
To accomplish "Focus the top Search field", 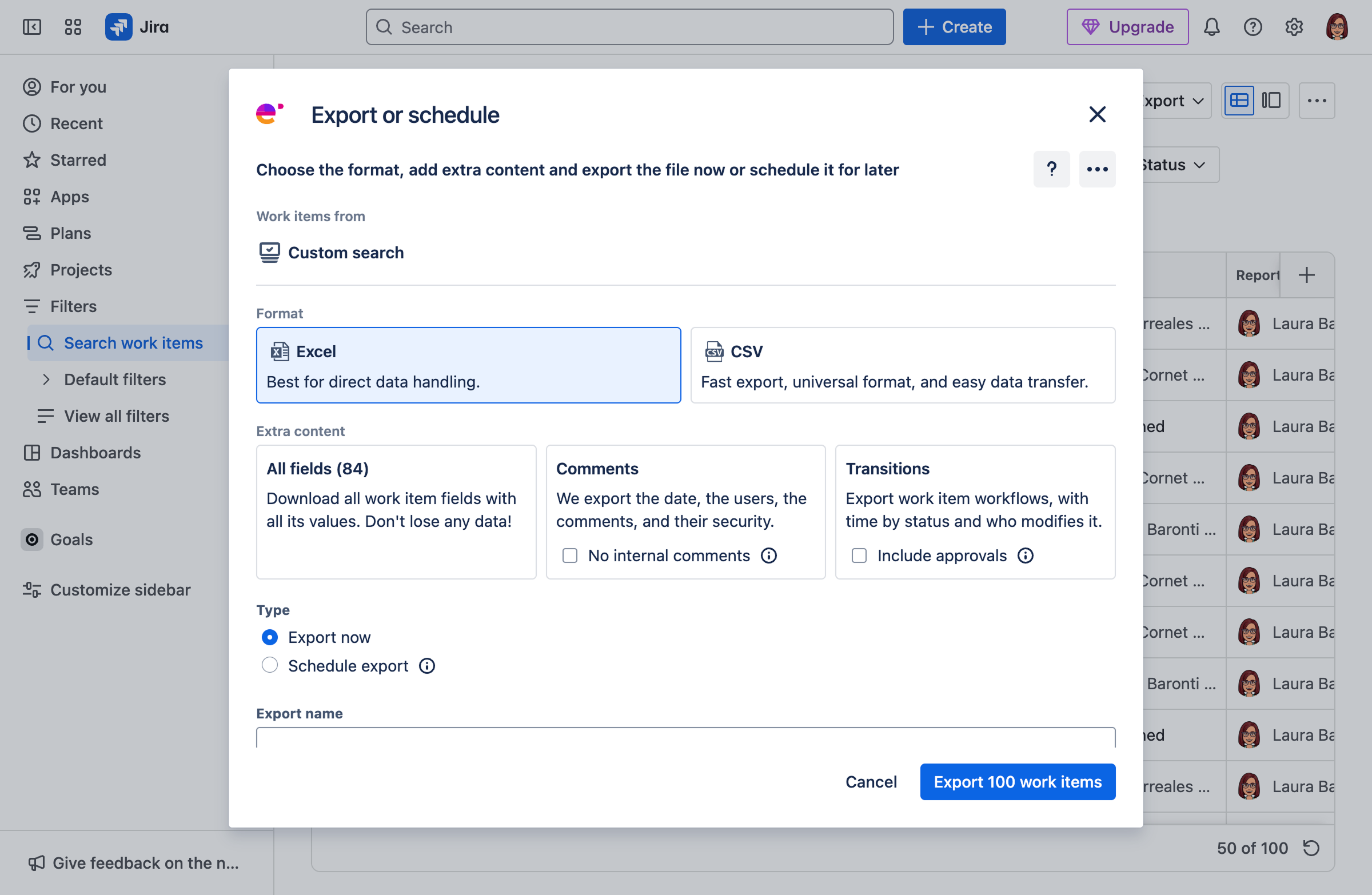I will point(629,27).
